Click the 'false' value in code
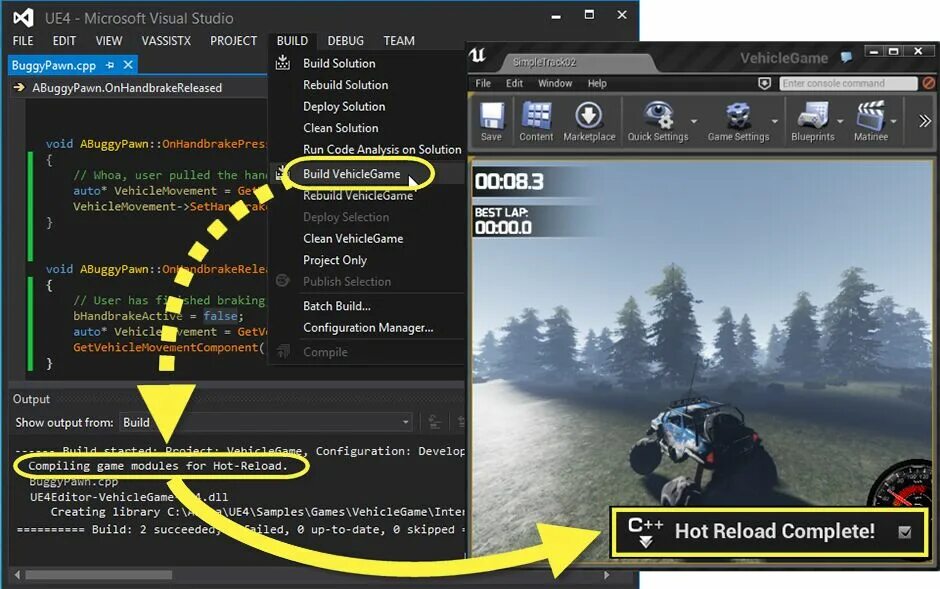The image size is (940, 589). click(x=220, y=316)
